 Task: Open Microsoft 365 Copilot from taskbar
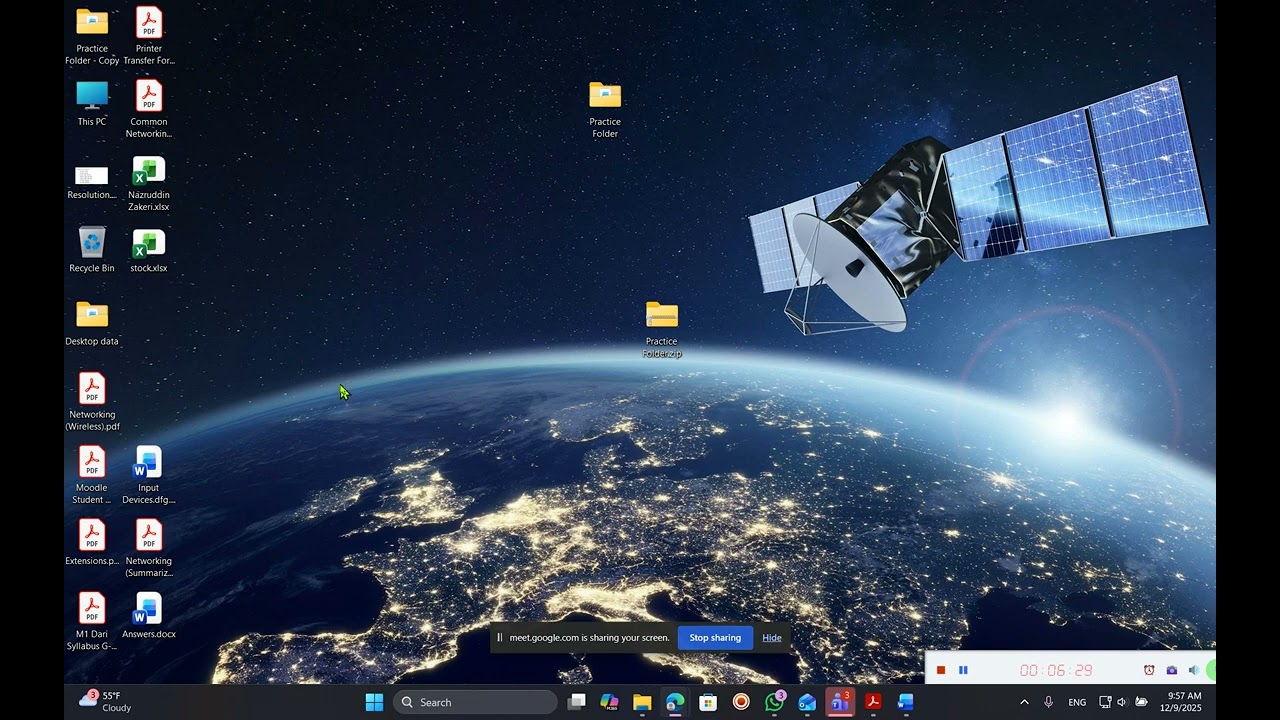[609, 702]
